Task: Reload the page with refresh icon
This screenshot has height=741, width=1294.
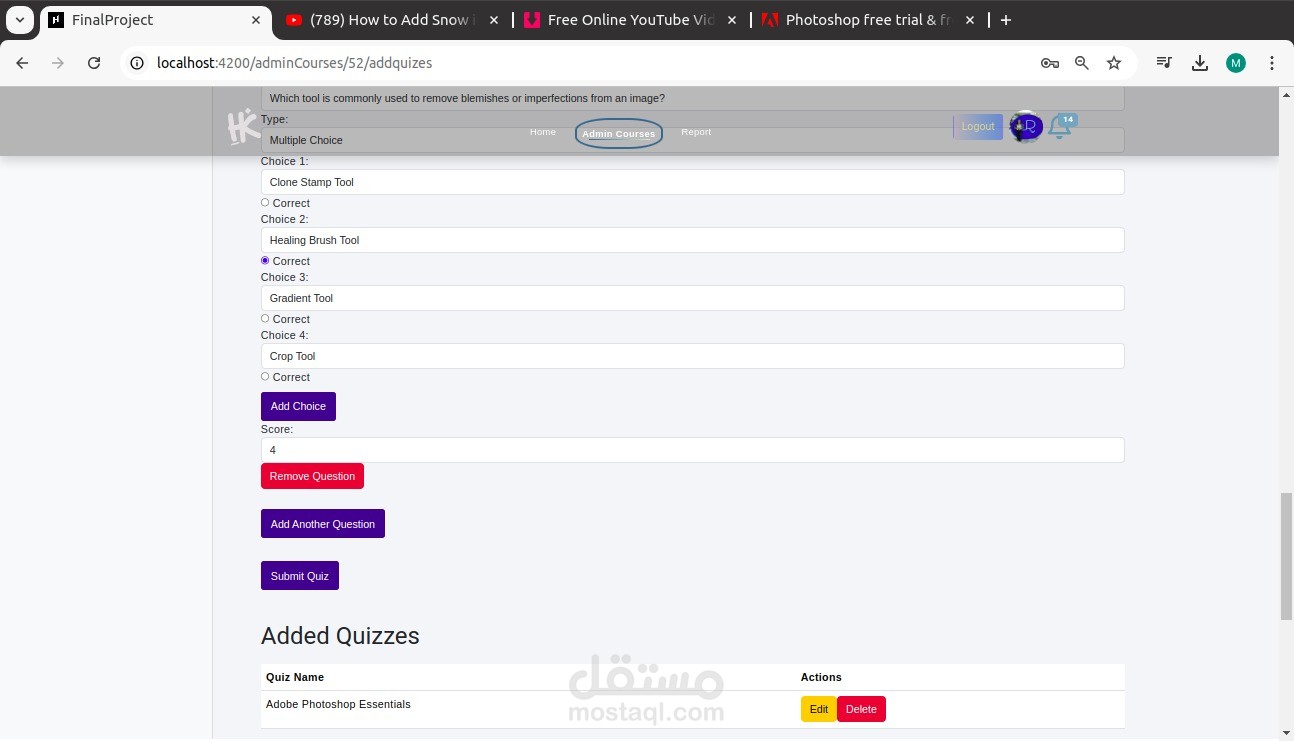Action: tap(94, 63)
